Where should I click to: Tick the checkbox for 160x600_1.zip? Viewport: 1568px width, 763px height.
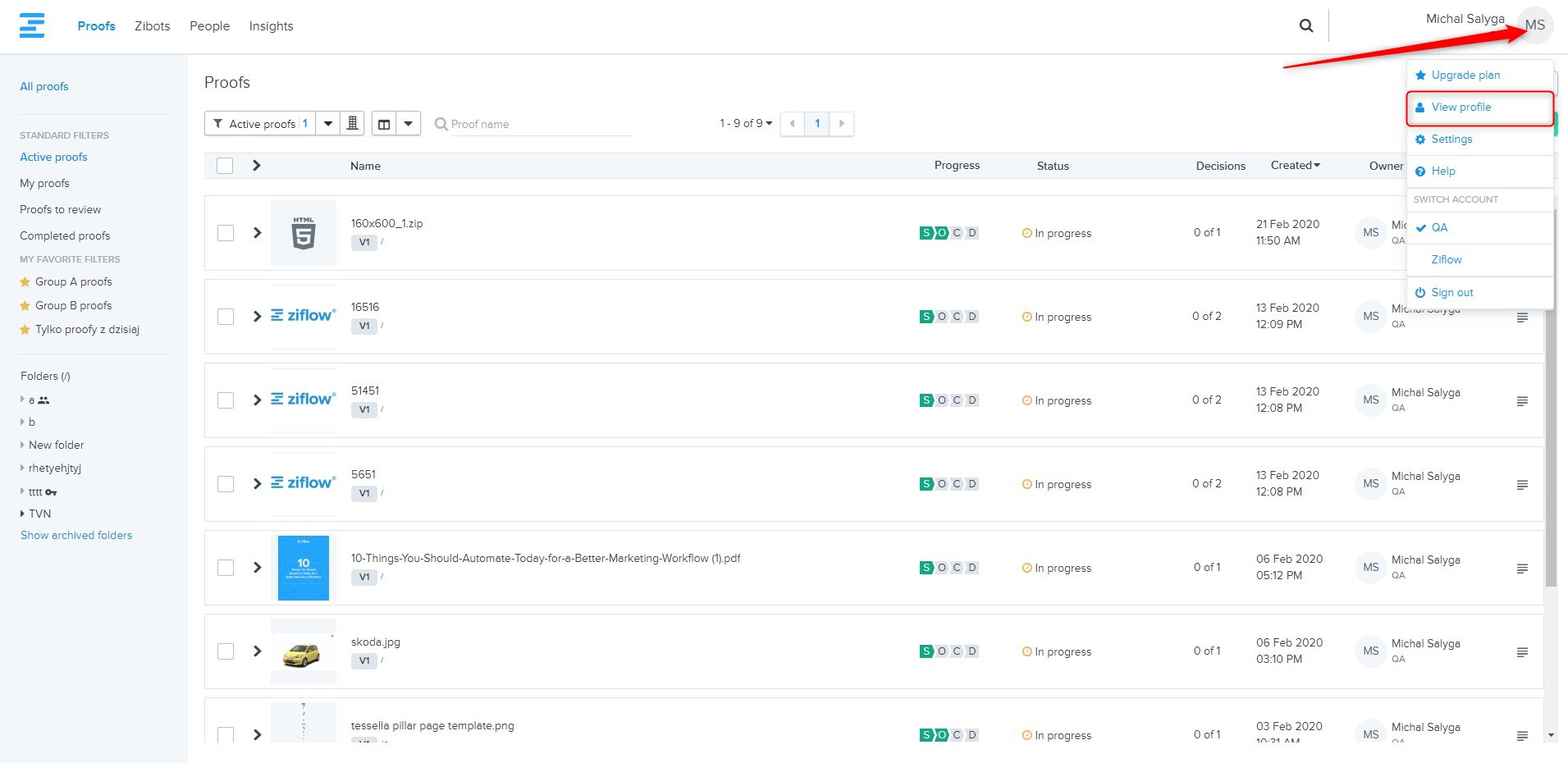coord(226,233)
